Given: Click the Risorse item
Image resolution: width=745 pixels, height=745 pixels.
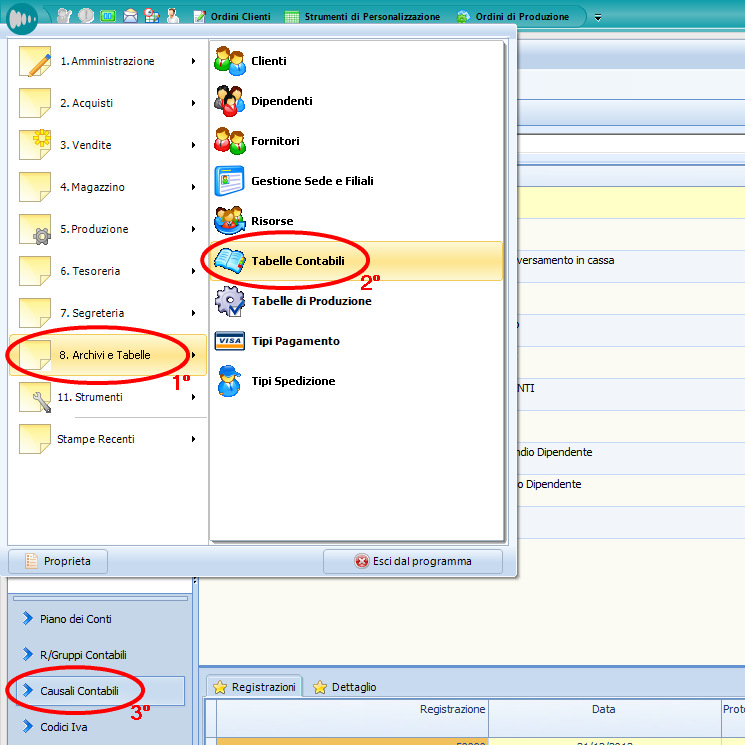Looking at the screenshot, I should click(x=272, y=221).
